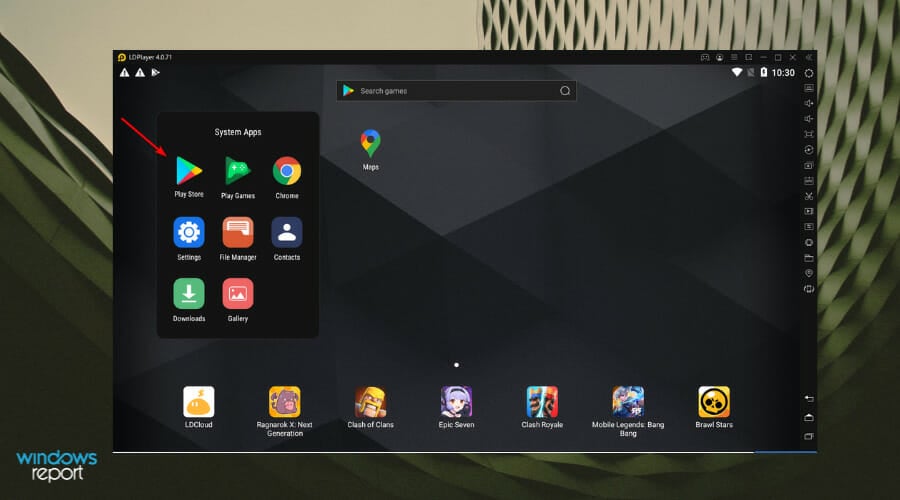Click the Search games field

(456, 91)
